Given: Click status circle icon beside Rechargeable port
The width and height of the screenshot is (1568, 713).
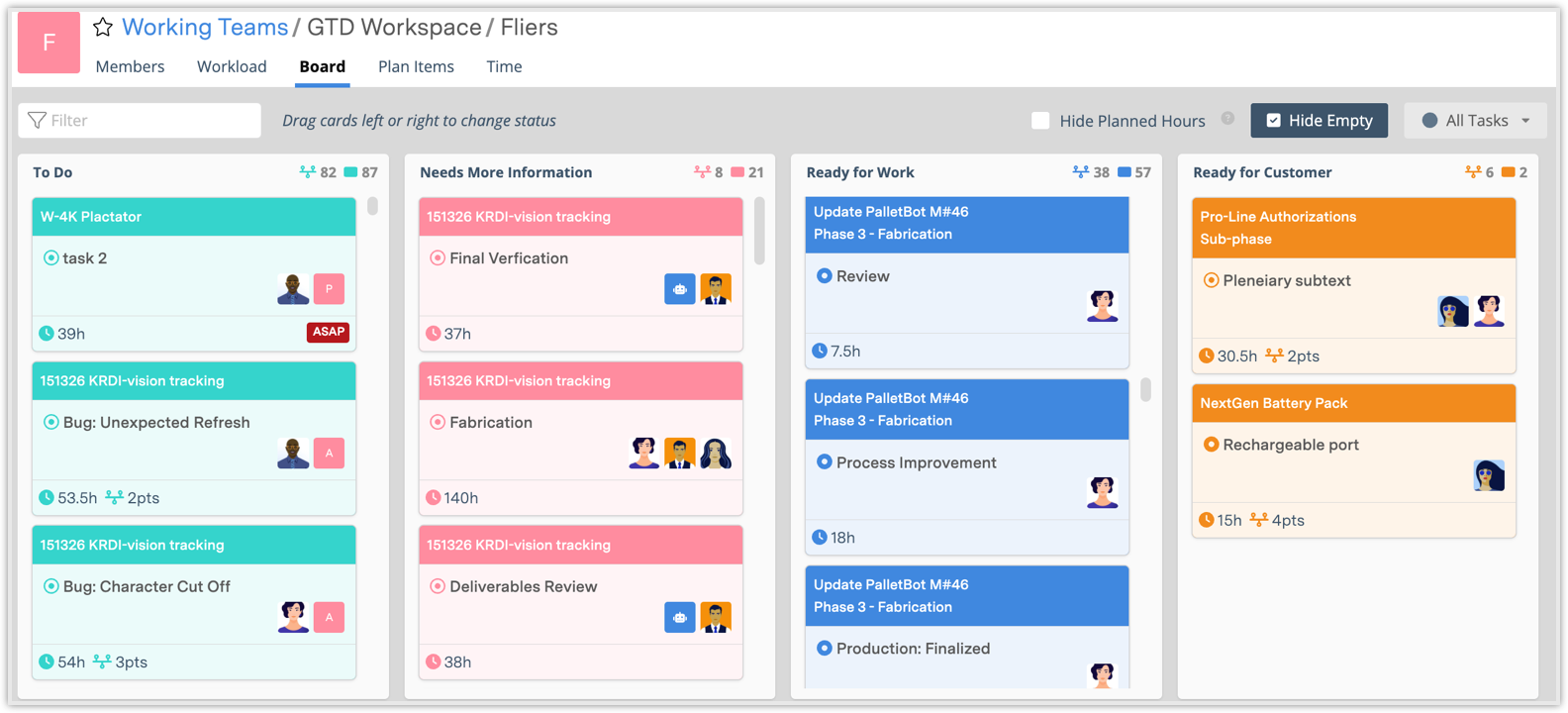Looking at the screenshot, I should pyautogui.click(x=1210, y=445).
